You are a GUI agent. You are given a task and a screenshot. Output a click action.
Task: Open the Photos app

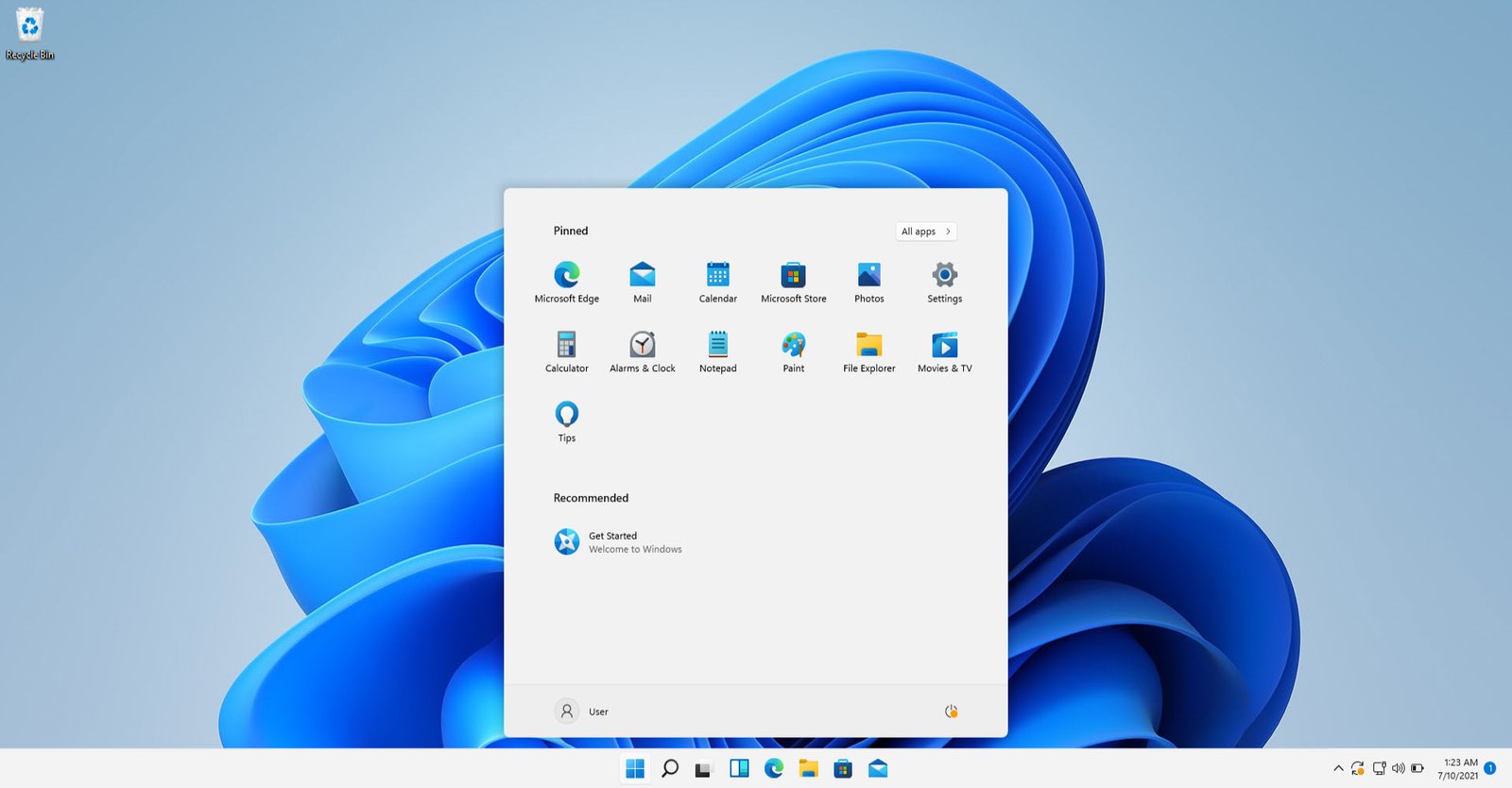[869, 283]
